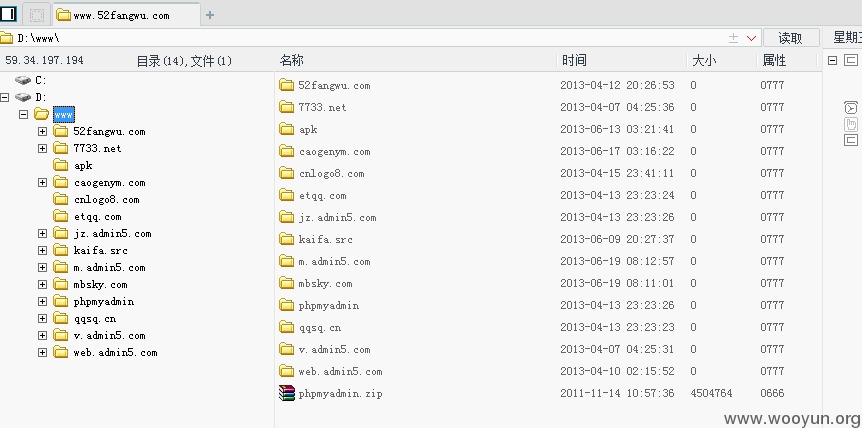Expand jz.admin5.com in the tree
Screen dimensions: 862x428
(42, 234)
